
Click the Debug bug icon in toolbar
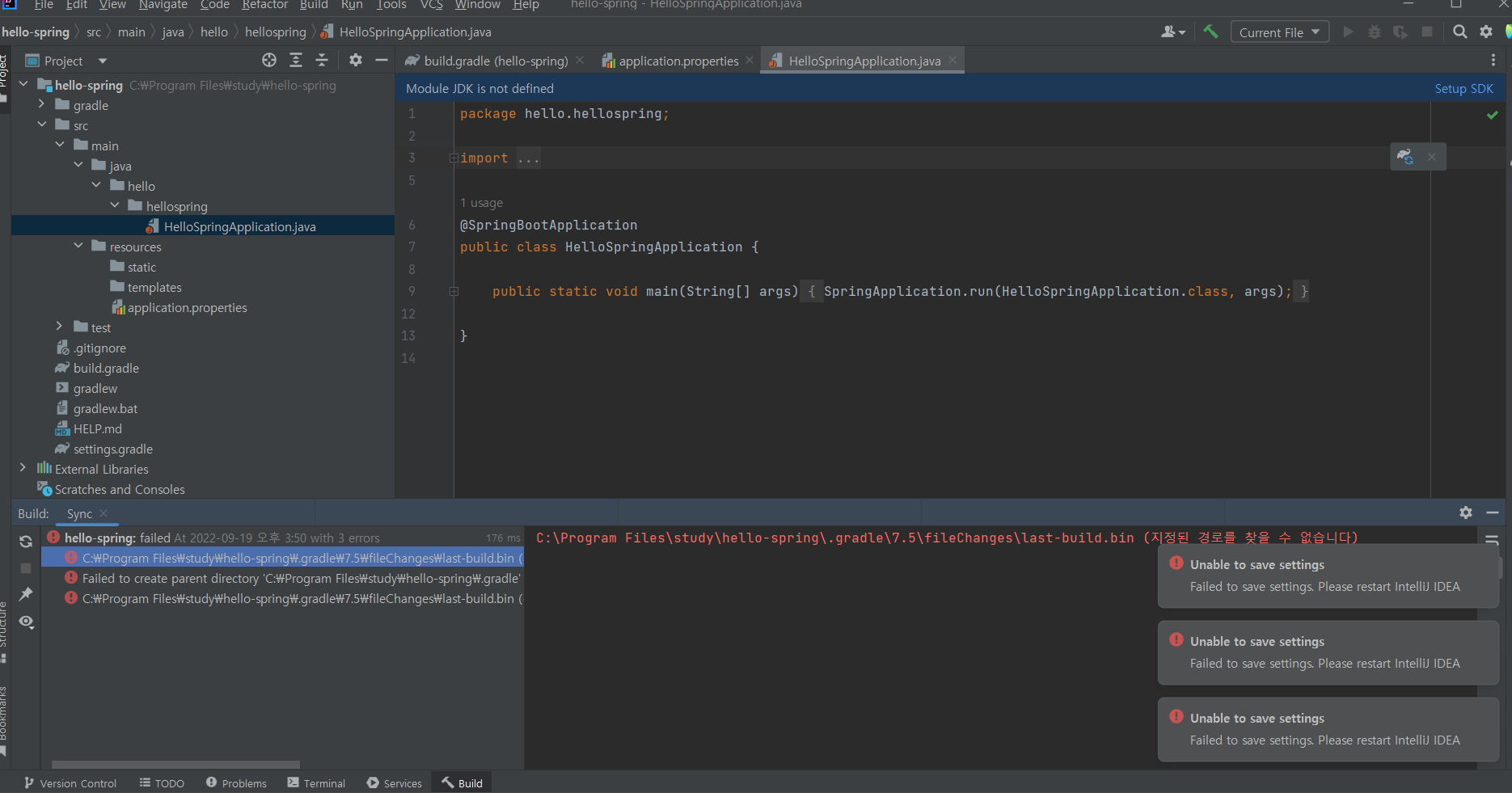point(1374,32)
